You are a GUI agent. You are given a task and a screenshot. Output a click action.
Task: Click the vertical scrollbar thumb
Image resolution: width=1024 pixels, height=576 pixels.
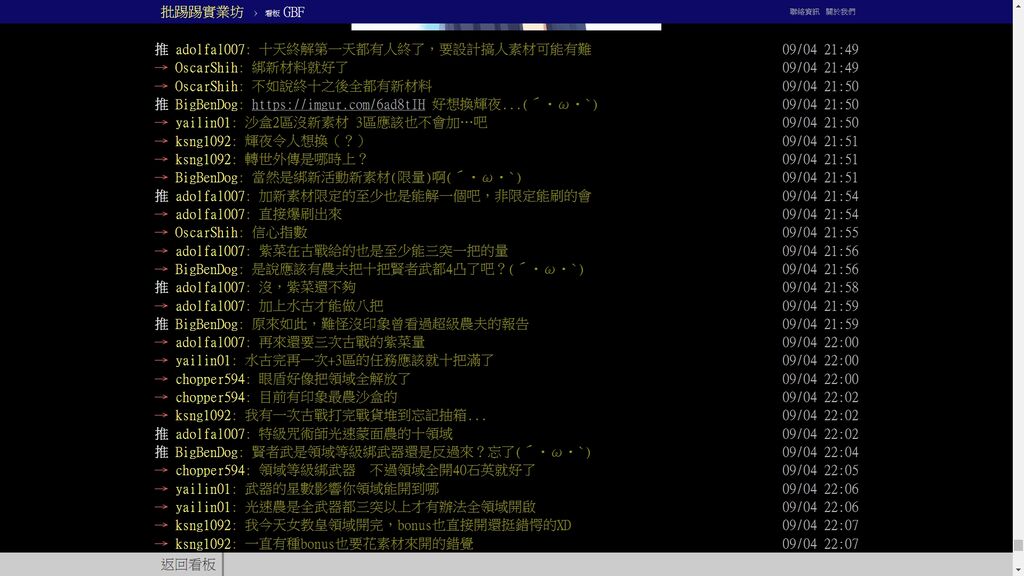click(1018, 545)
